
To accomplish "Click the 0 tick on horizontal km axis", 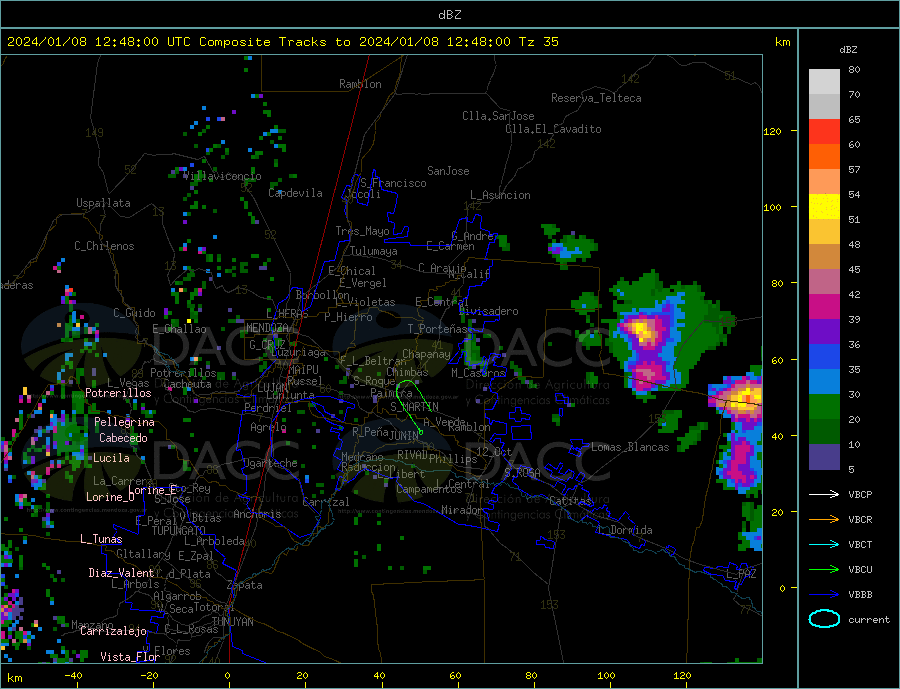I will click(227, 675).
